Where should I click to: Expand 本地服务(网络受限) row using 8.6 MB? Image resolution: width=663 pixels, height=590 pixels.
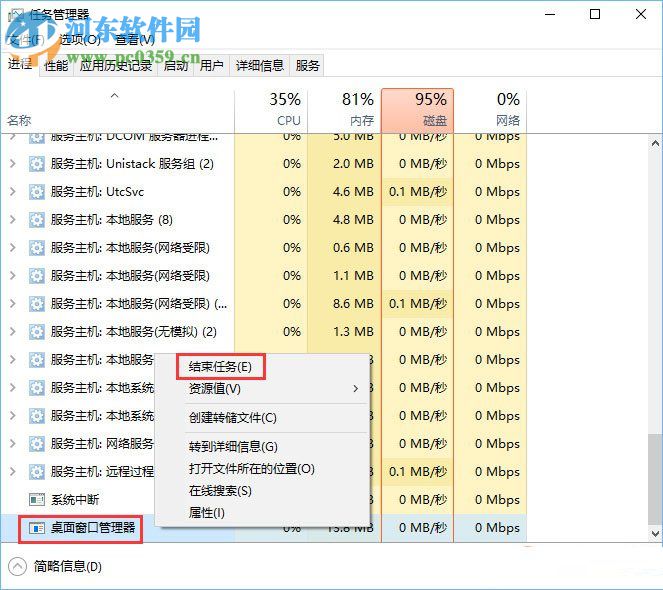(x=13, y=304)
